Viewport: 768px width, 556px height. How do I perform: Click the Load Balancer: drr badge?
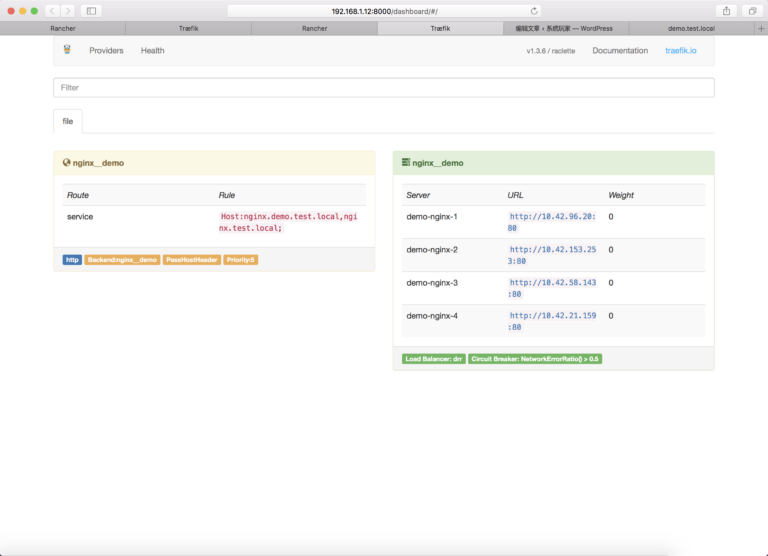click(433, 359)
